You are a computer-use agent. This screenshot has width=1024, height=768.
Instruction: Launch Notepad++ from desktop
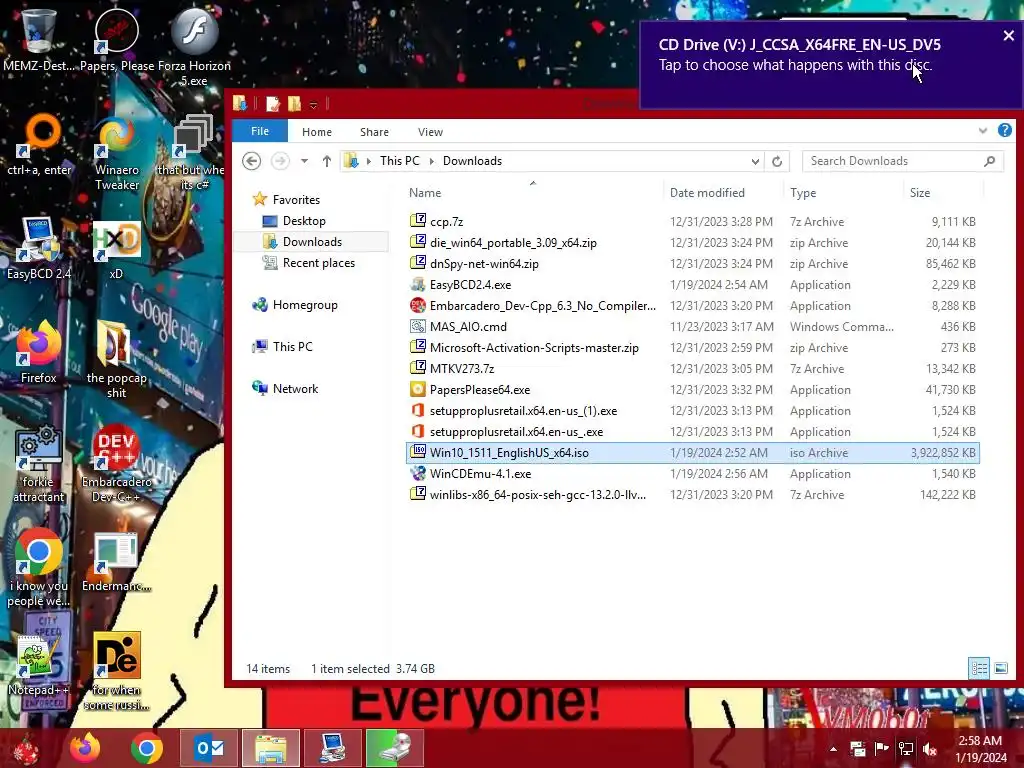39,665
